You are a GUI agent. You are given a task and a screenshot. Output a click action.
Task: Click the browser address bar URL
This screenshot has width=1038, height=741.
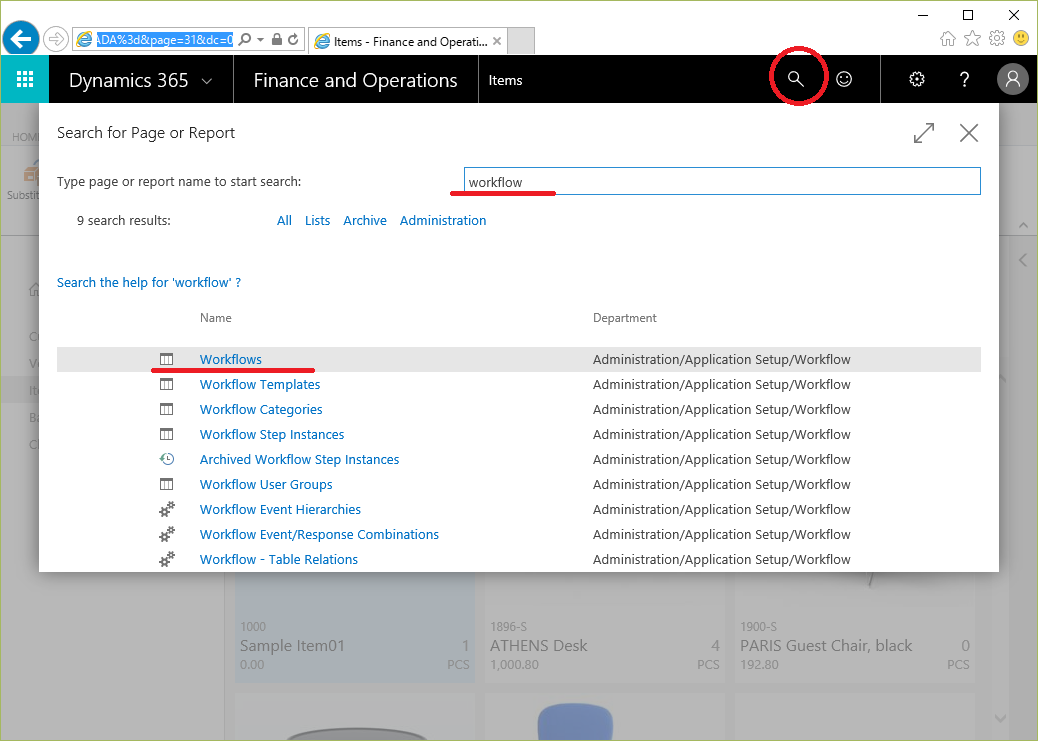pos(164,40)
